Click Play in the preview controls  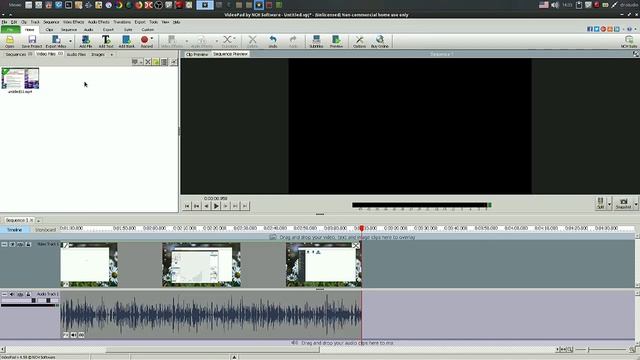(216, 206)
